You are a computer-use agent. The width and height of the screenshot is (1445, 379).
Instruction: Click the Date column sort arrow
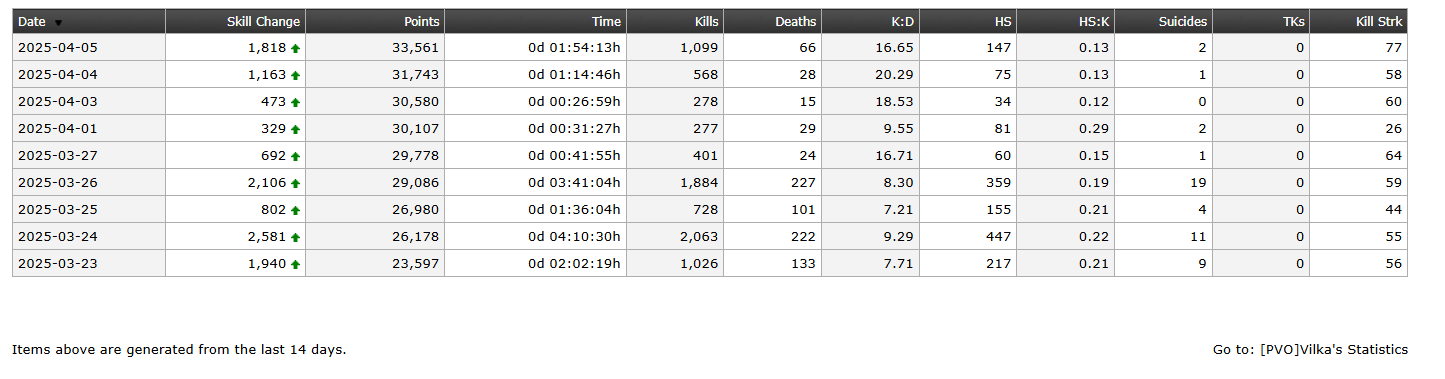click(x=58, y=22)
